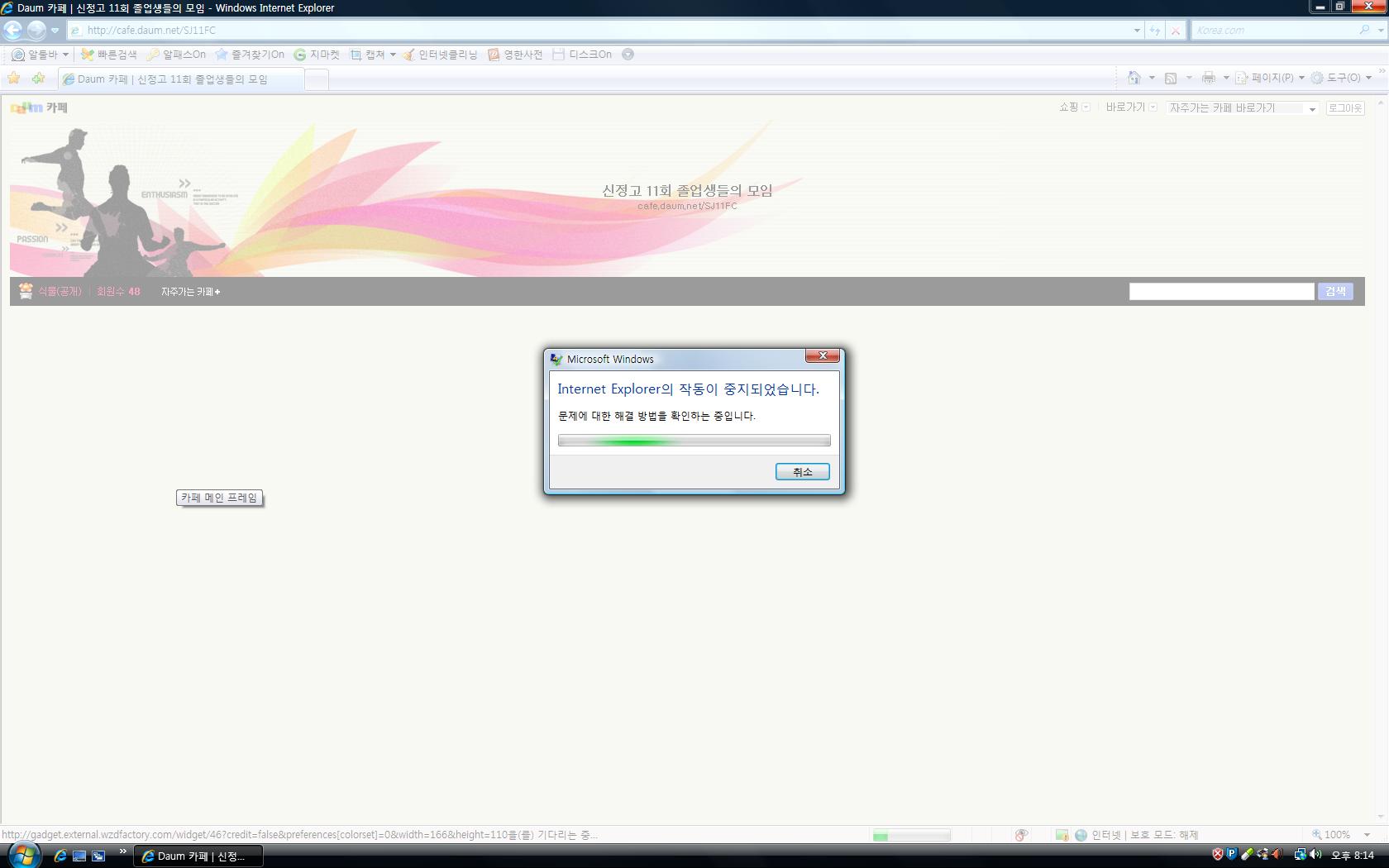This screenshot has width=1389, height=868.
Task: Open the 영한사전 dictionary tool
Action: pyautogui.click(x=515, y=55)
